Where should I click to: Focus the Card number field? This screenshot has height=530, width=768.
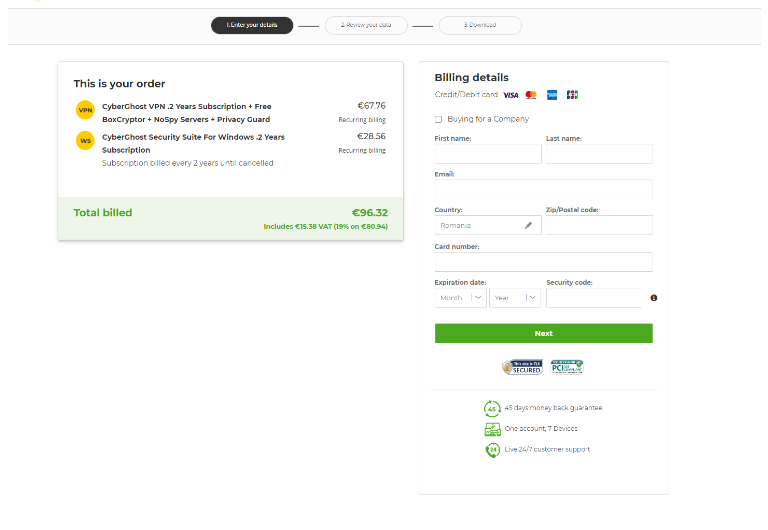(544, 262)
